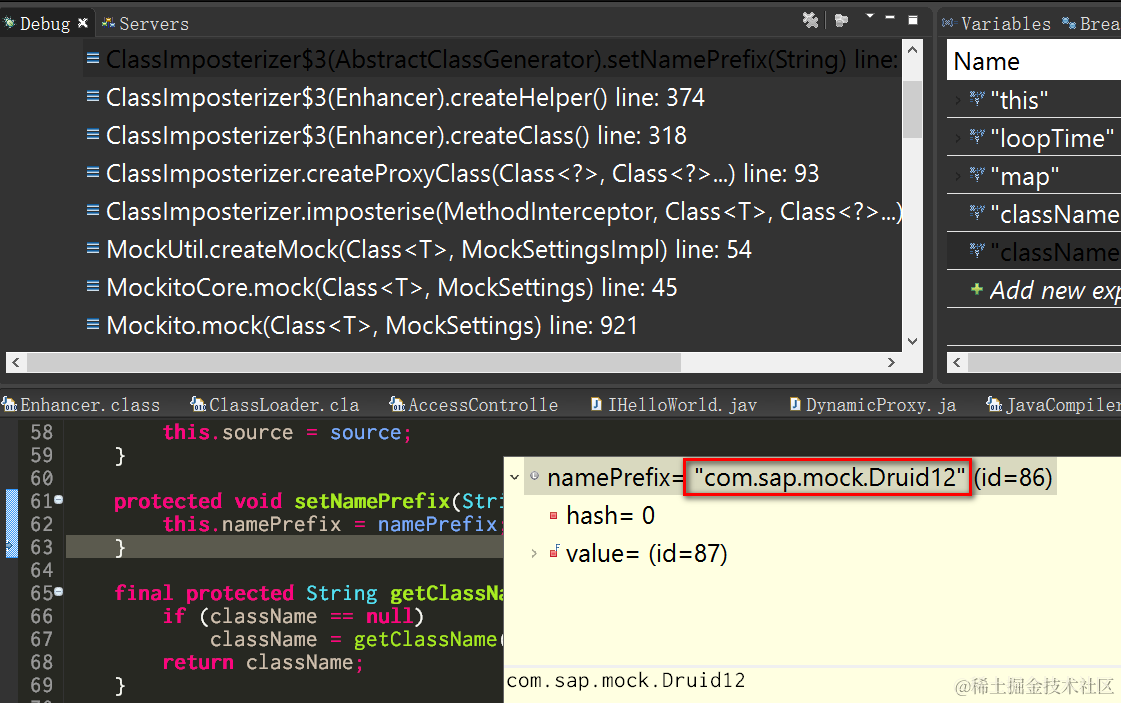Click line number 58 in the gutter
The height and width of the screenshot is (703, 1121).
[41, 432]
